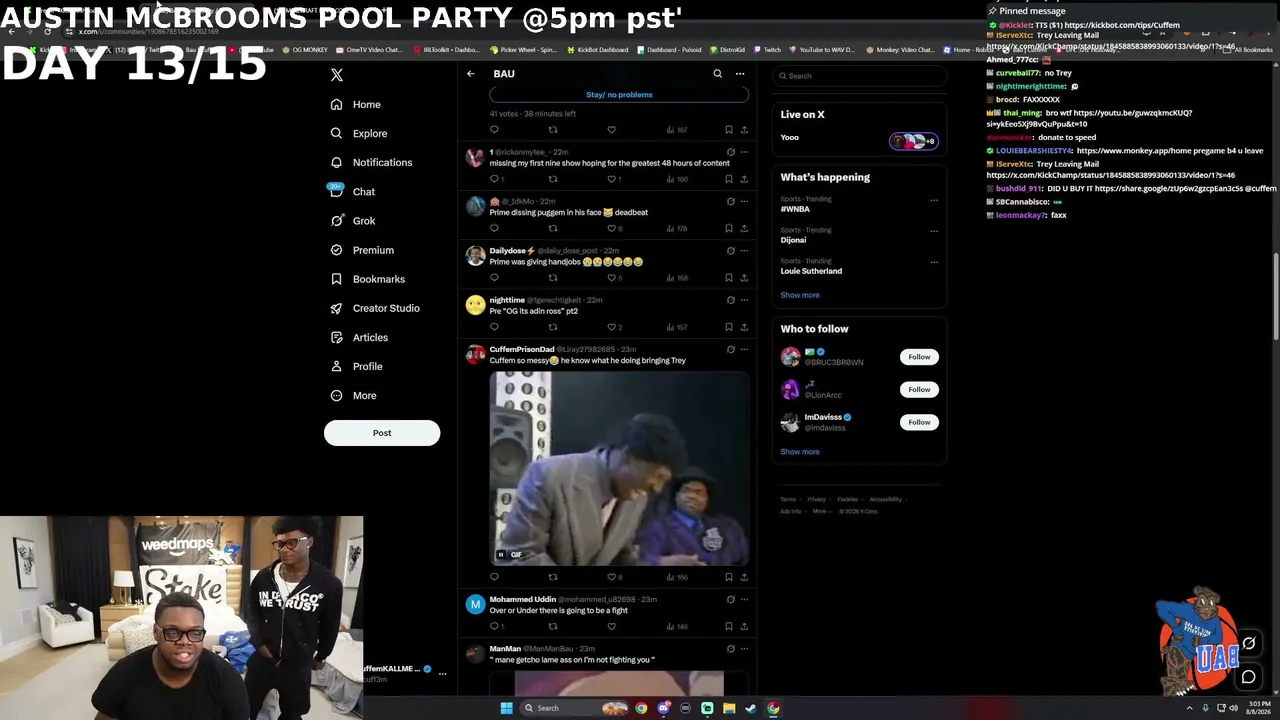Open the Premium page

coord(362,250)
